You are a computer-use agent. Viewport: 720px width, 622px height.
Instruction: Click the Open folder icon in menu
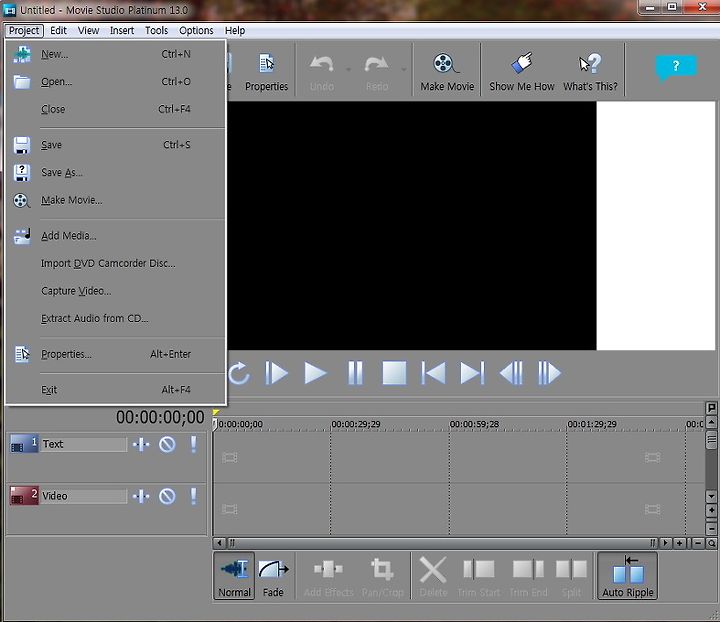[22, 82]
